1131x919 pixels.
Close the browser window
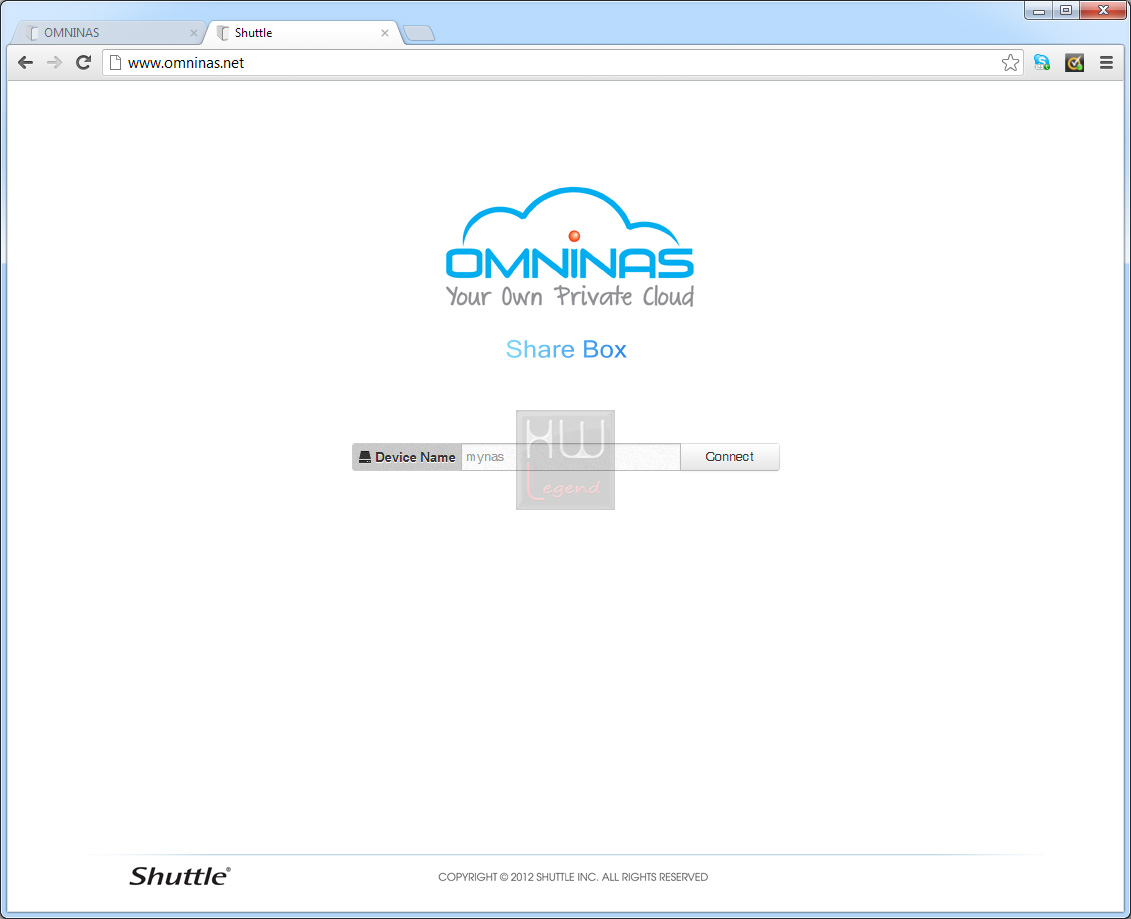[1103, 11]
